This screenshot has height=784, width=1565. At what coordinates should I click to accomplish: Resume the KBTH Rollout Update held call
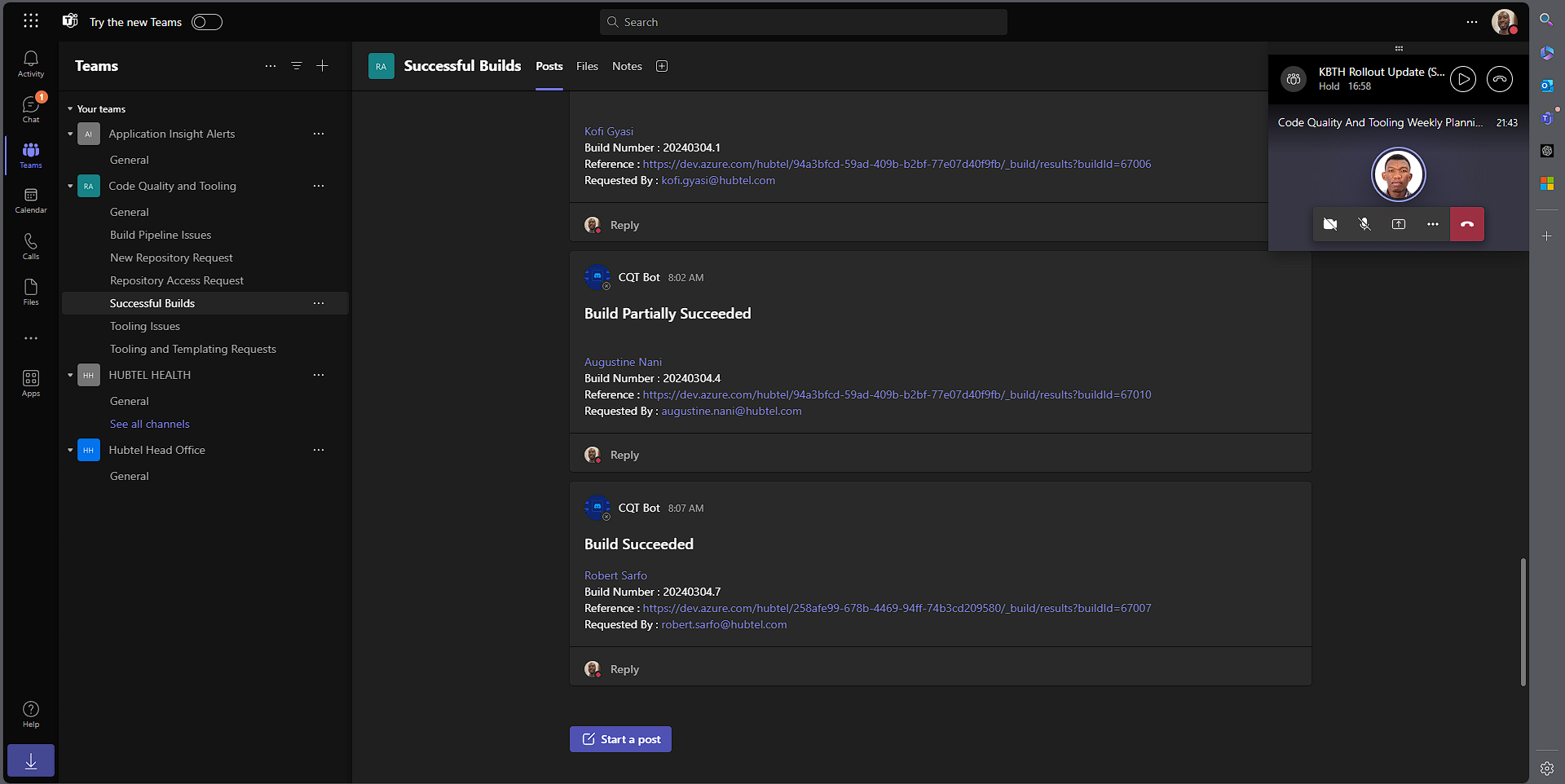1463,79
